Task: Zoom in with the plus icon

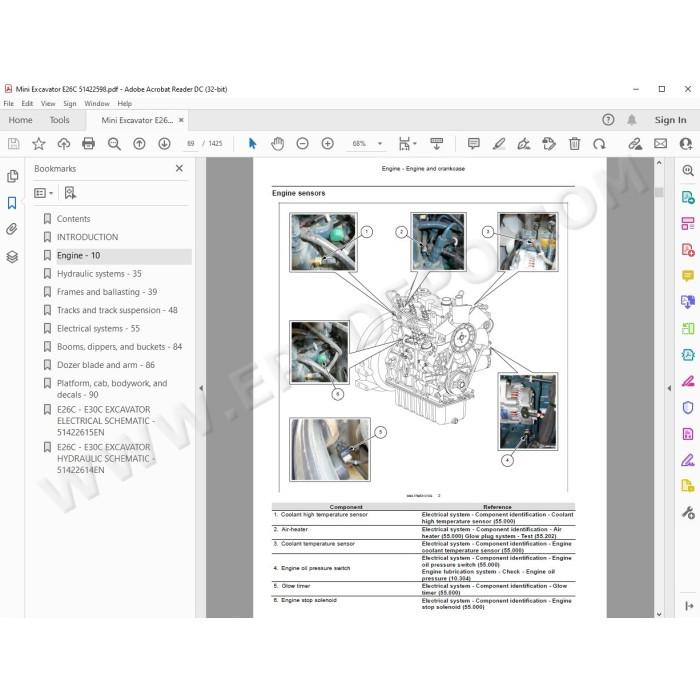Action: pos(327,144)
